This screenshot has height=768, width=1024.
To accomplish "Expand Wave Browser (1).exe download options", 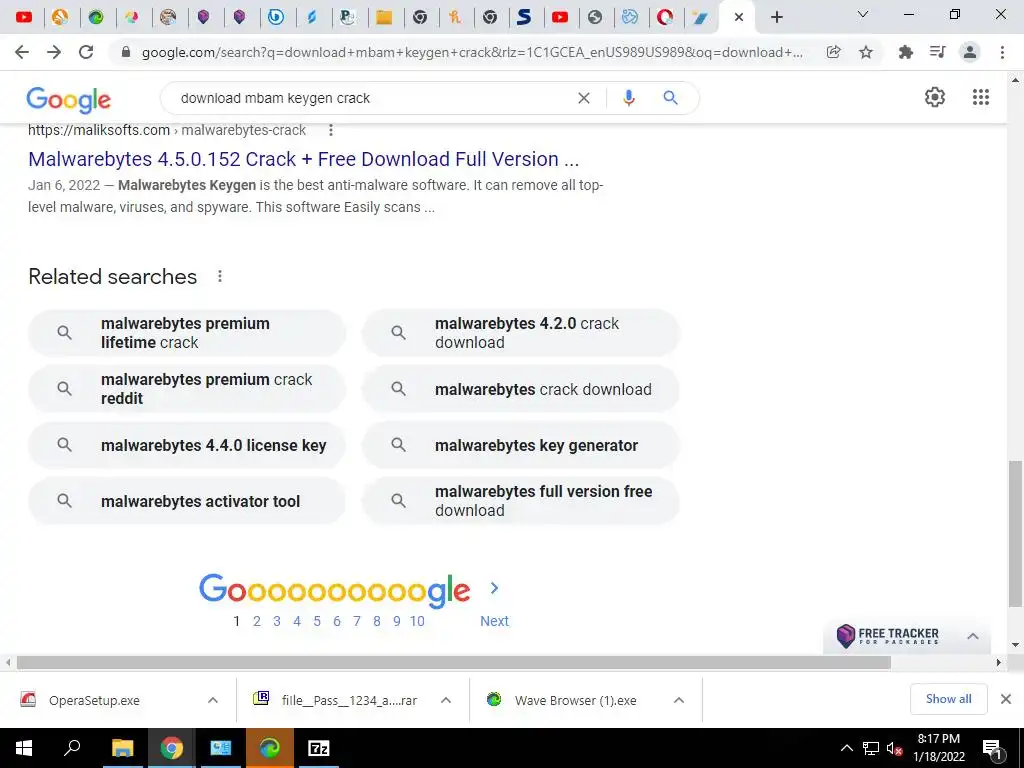I will click(679, 700).
